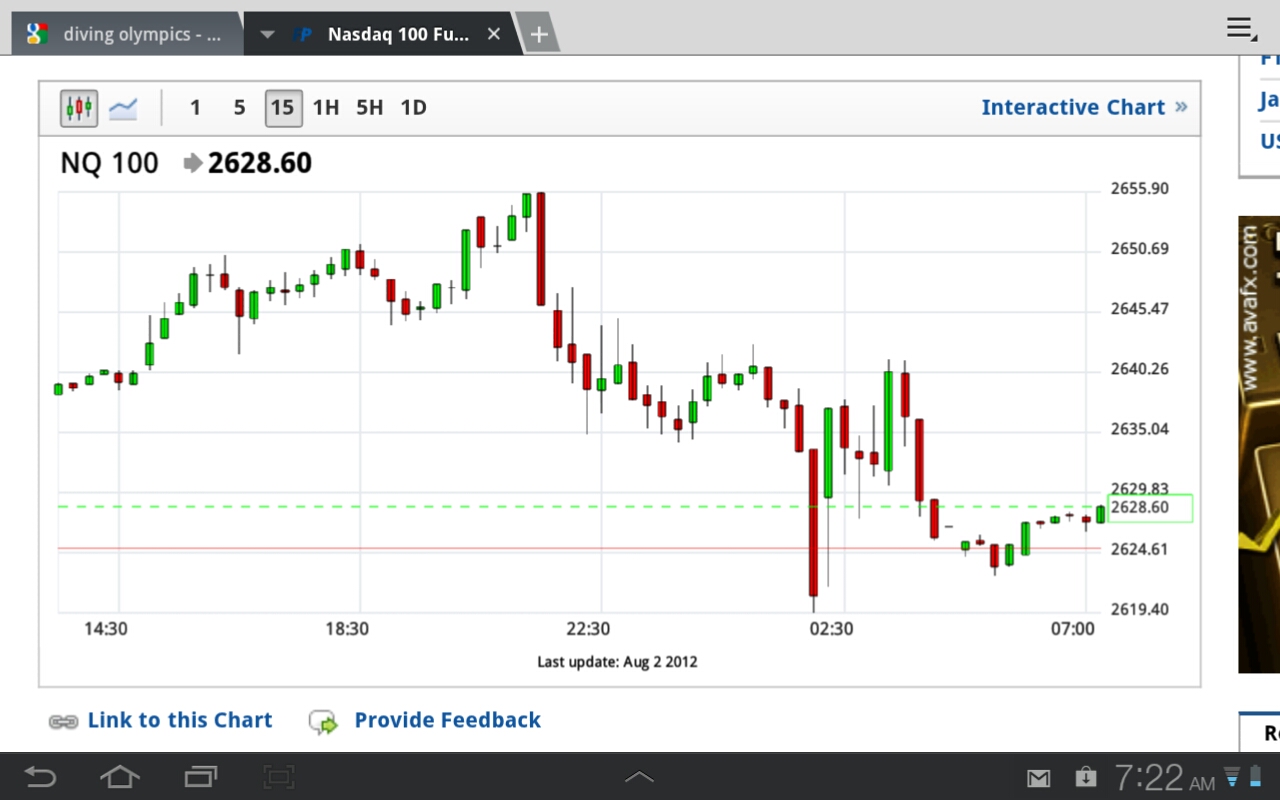Open the download notification icon
The width and height of the screenshot is (1280, 800).
1085,776
